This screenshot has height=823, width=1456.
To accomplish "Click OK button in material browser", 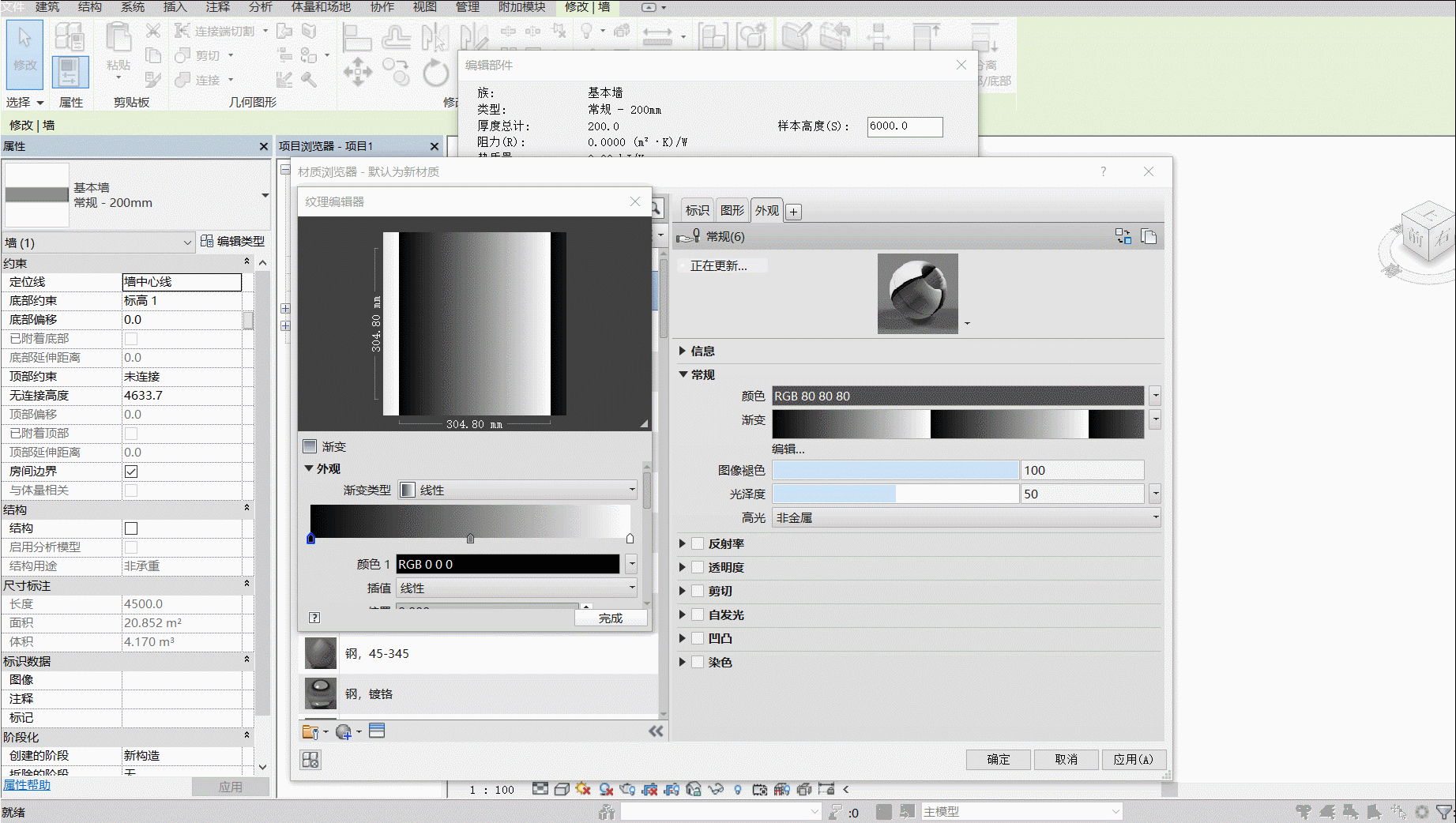I will click(999, 759).
